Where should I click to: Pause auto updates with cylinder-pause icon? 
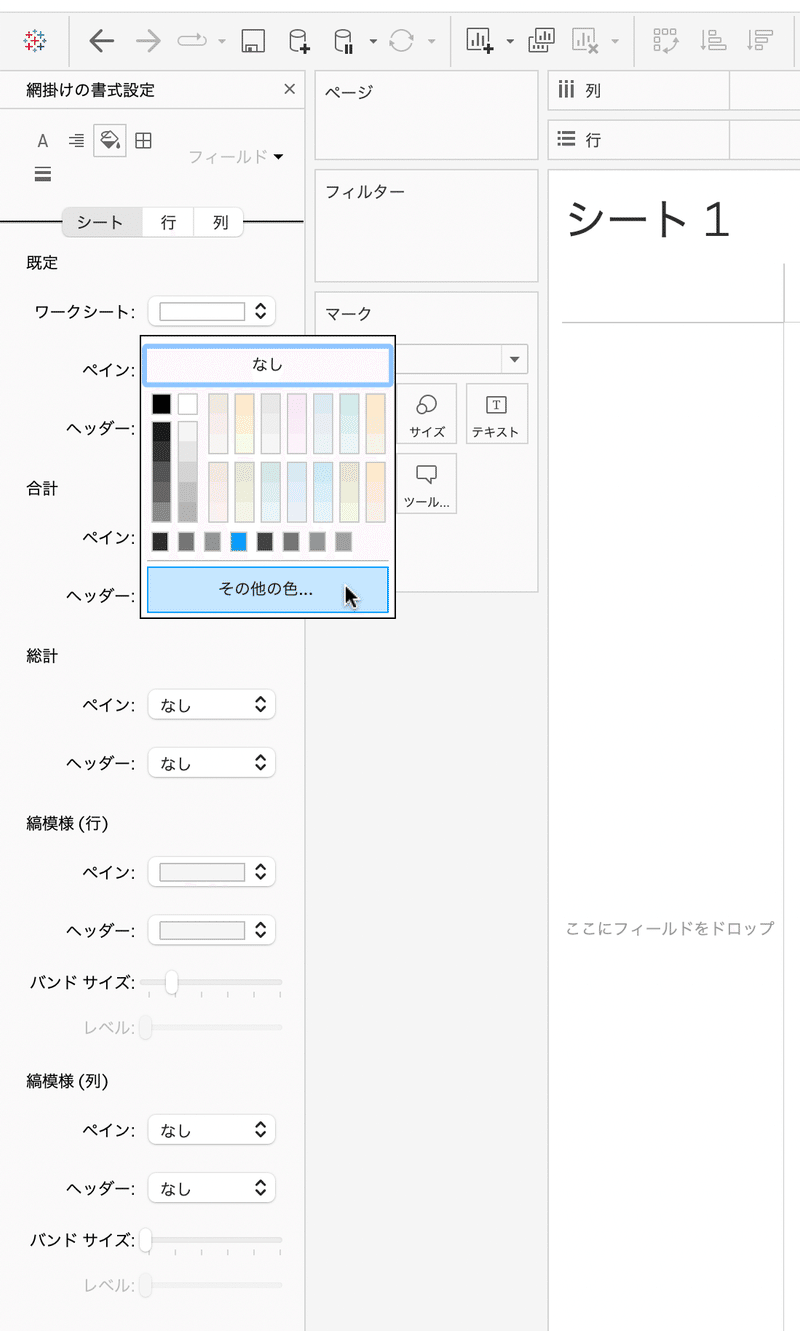[x=343, y=40]
